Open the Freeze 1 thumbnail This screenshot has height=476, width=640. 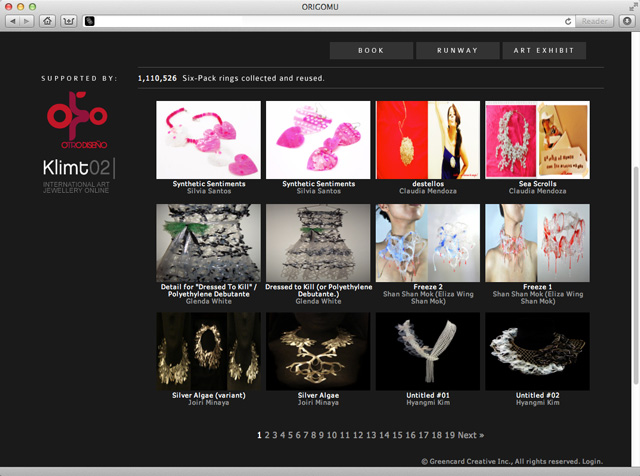click(537, 243)
